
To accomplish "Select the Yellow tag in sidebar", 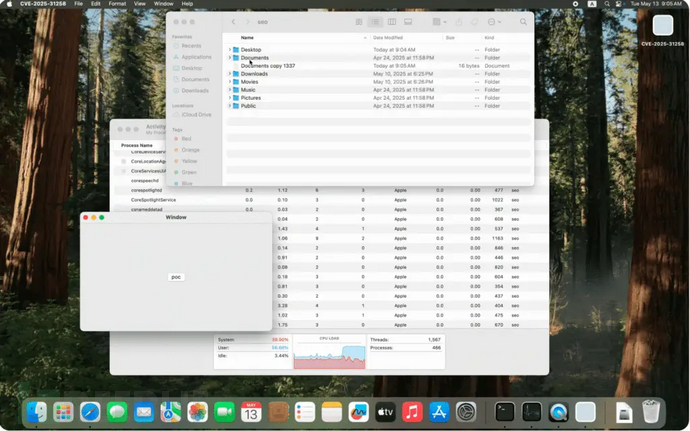I will tap(185, 161).
